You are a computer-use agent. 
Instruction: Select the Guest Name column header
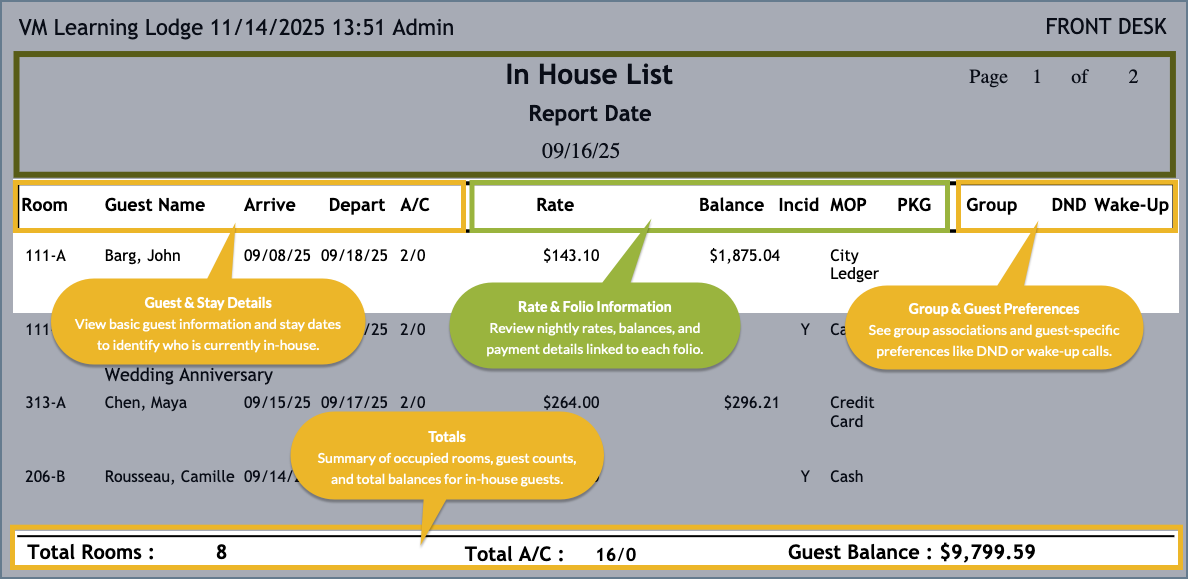[x=155, y=205]
